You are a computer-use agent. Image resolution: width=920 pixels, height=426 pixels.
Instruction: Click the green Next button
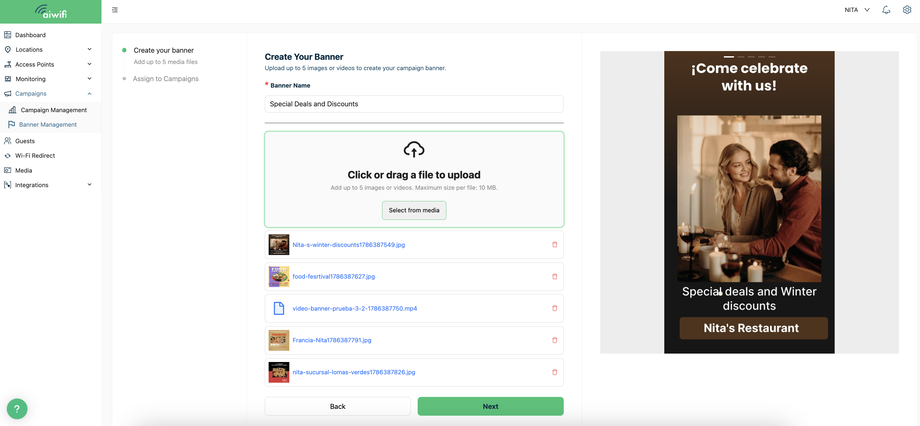(x=491, y=406)
